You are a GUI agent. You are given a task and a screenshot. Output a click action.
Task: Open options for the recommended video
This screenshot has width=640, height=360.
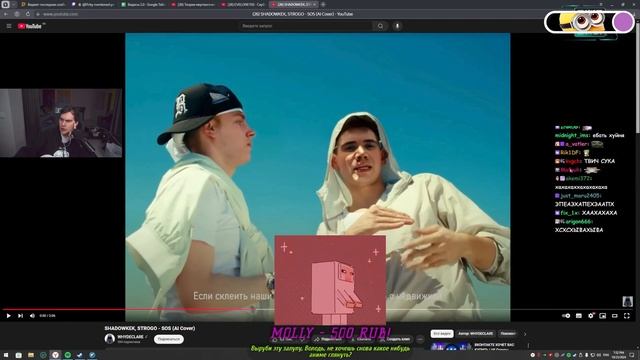pyautogui.click(x=528, y=345)
